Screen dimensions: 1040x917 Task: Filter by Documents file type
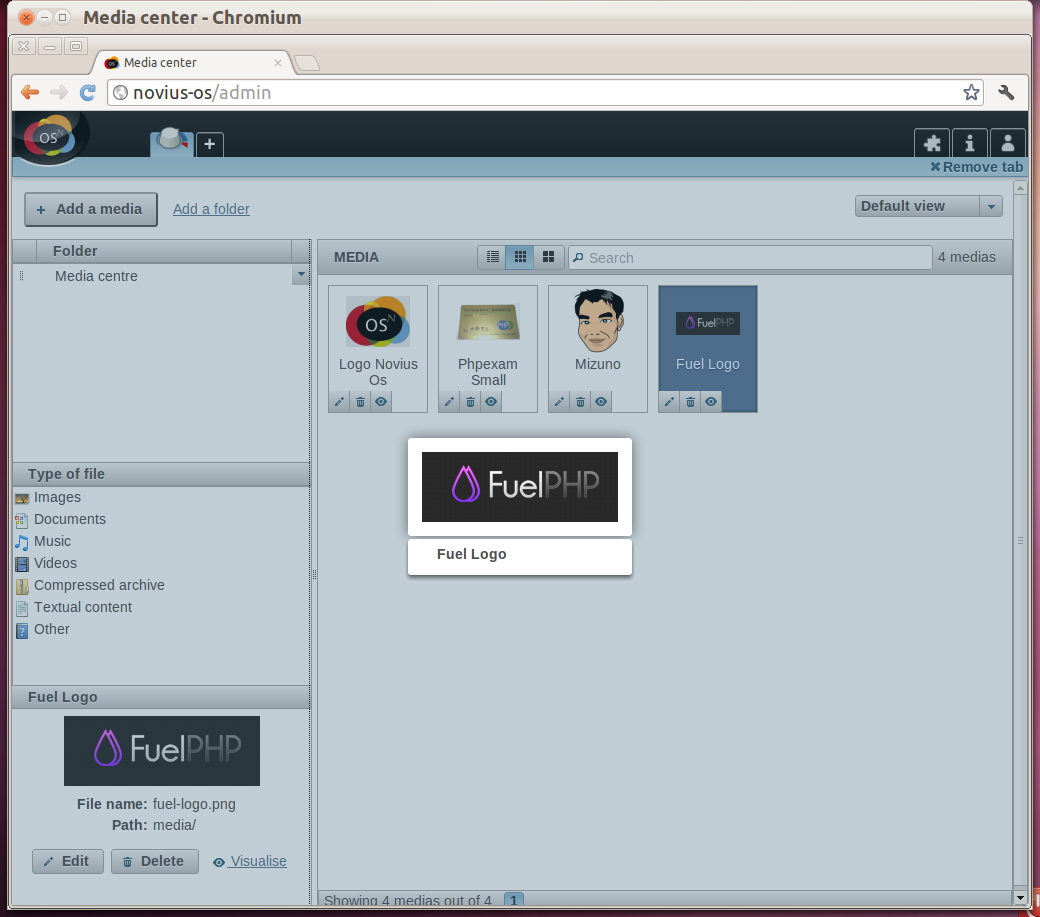pos(70,519)
